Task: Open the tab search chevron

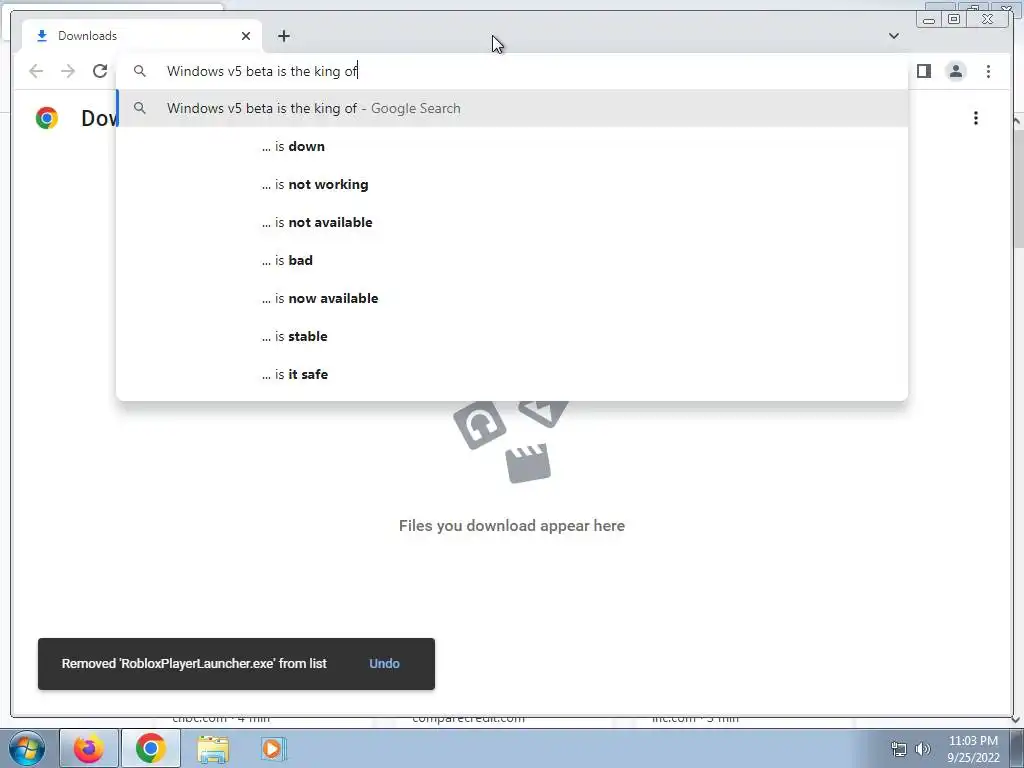Action: (x=893, y=36)
